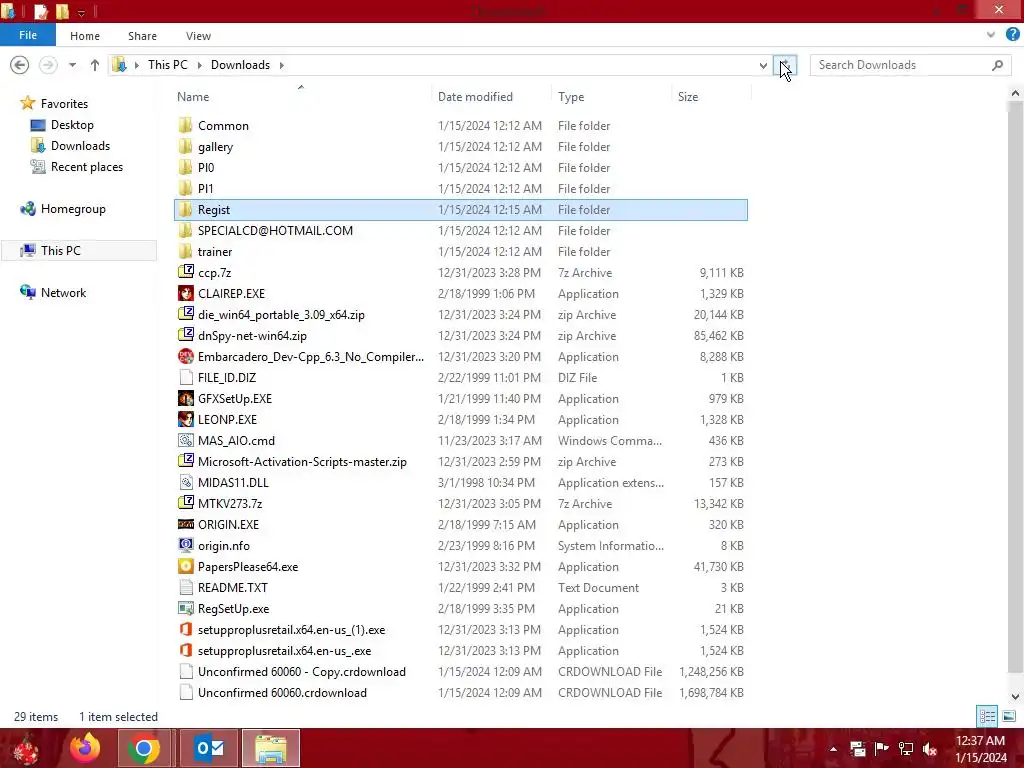The width and height of the screenshot is (1024, 768).
Task: Switch to Details view in status bar
Action: [987, 716]
